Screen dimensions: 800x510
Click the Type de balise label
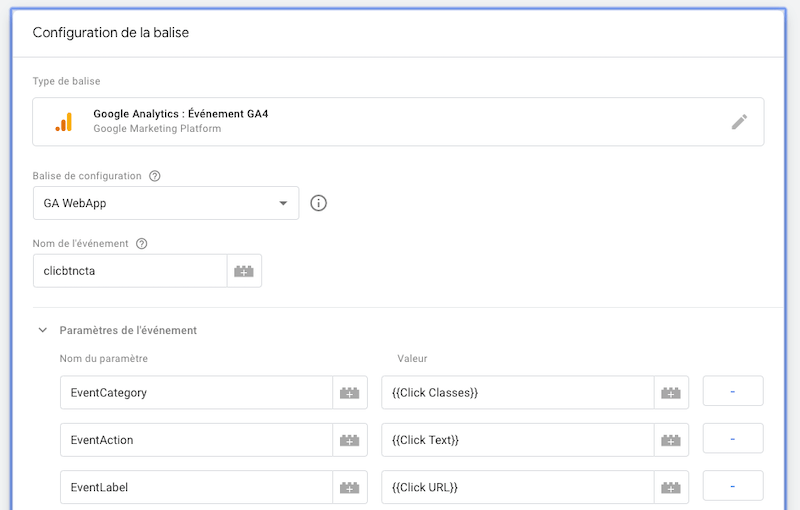[x=66, y=81]
